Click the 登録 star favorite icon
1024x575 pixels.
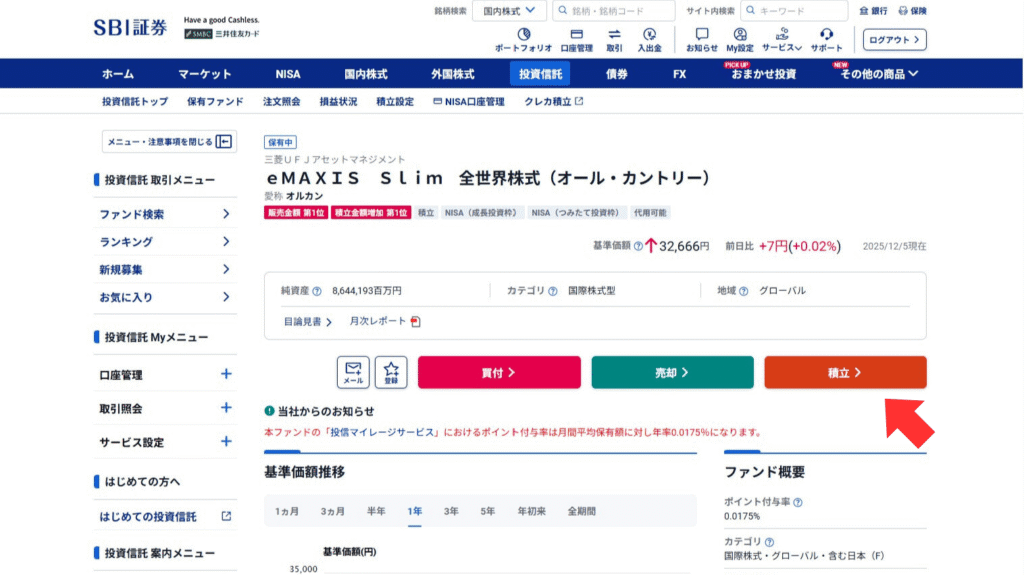[391, 372]
